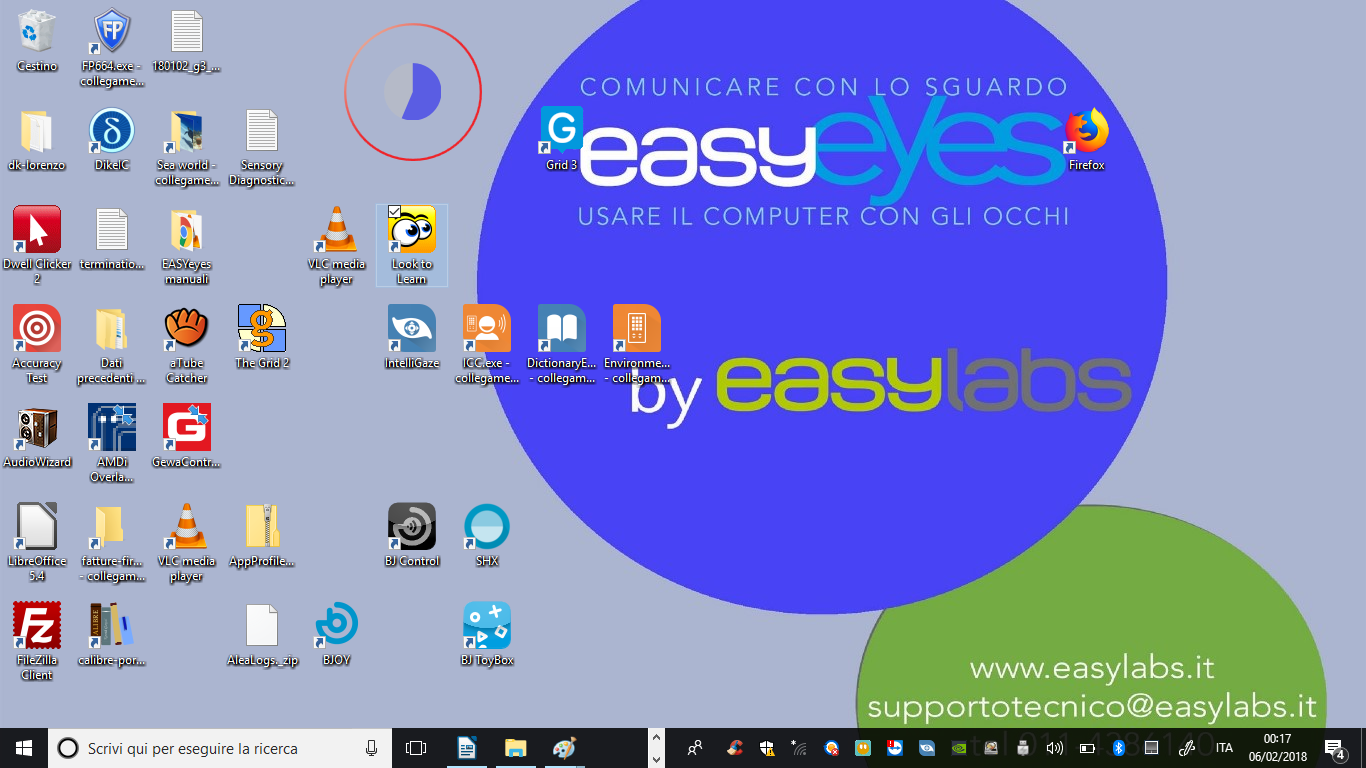Viewport: 1366px width, 768px height.
Task: Open TeamViewer tray icon
Action: point(895,748)
